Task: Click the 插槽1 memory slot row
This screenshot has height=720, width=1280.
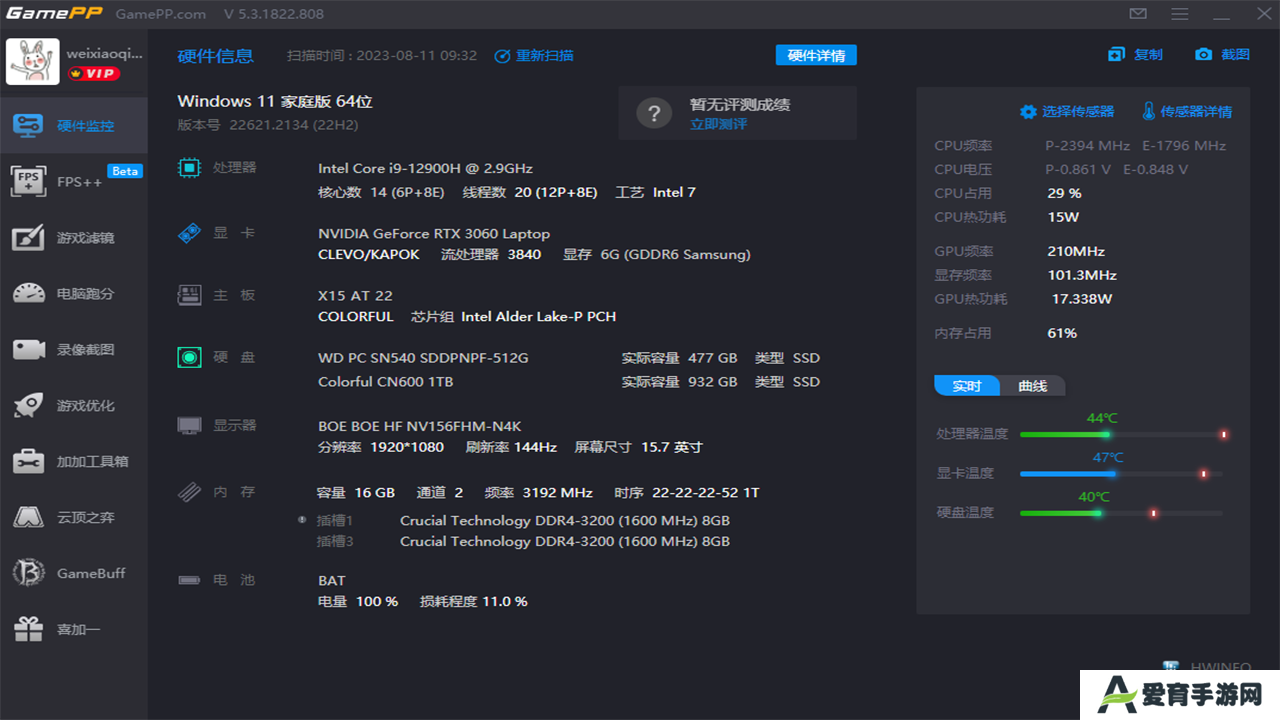Action: point(523,520)
